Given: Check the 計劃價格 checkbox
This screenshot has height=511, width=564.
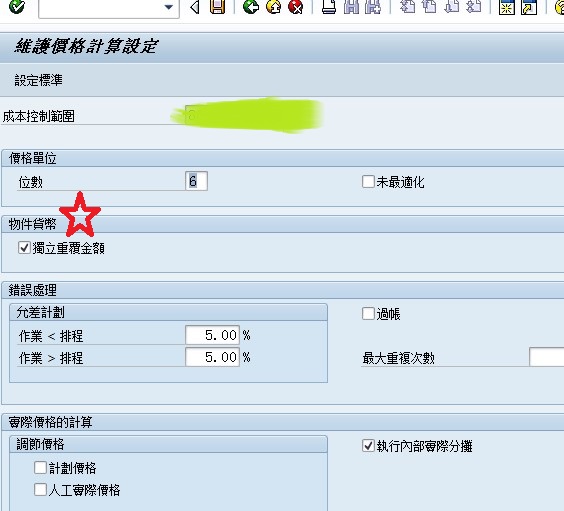Looking at the screenshot, I should [40, 468].
